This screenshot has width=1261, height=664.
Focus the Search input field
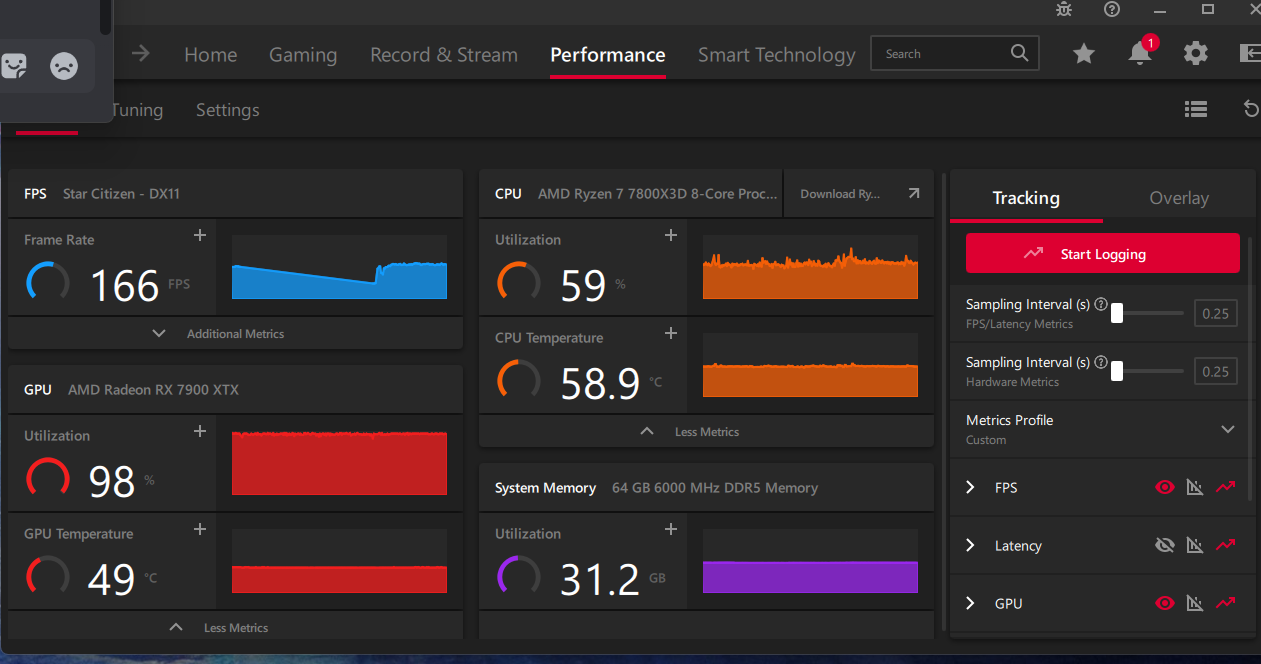[955, 54]
